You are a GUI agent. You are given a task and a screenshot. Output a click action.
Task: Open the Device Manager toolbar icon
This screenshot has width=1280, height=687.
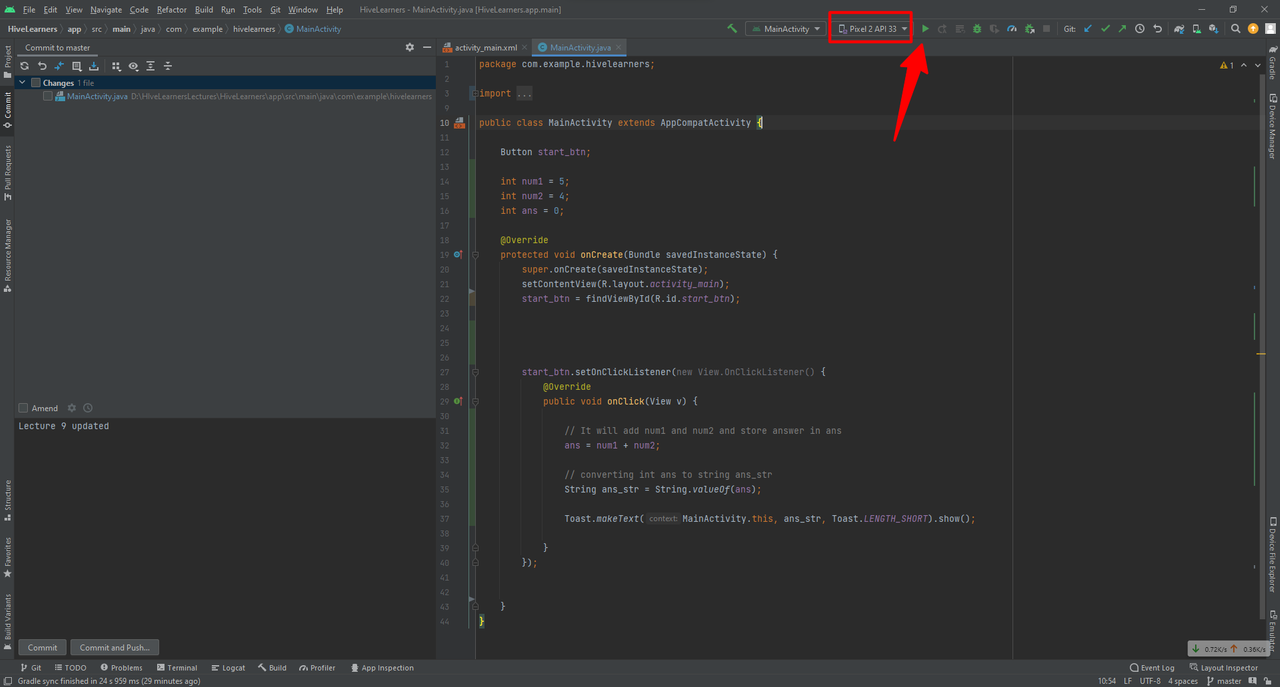coord(1196,29)
